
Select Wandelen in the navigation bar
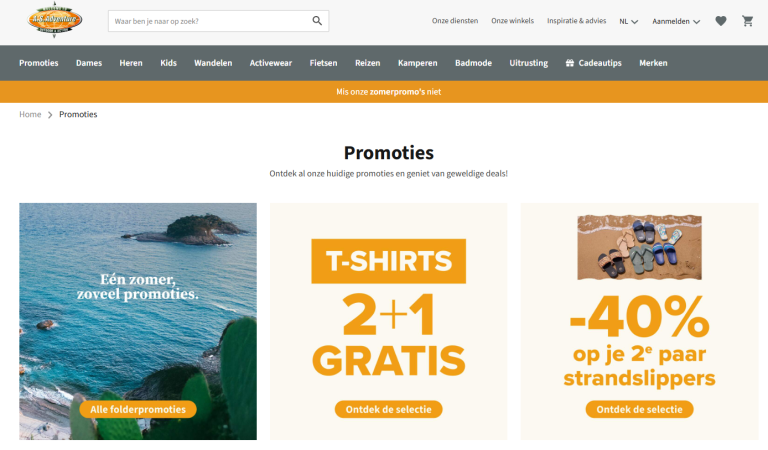tap(213, 63)
